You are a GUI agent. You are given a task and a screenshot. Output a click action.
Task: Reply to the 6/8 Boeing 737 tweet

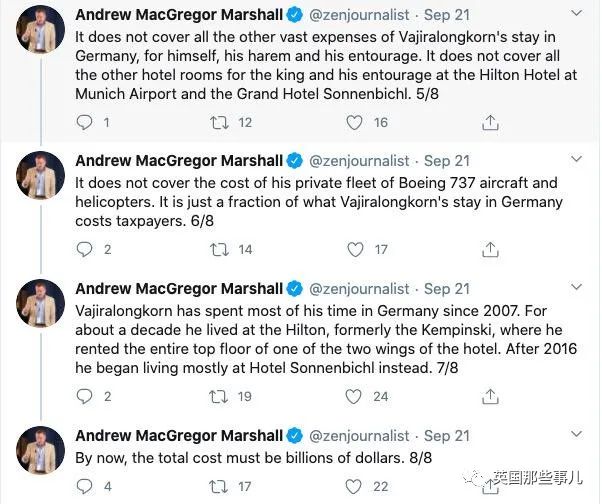tap(85, 249)
